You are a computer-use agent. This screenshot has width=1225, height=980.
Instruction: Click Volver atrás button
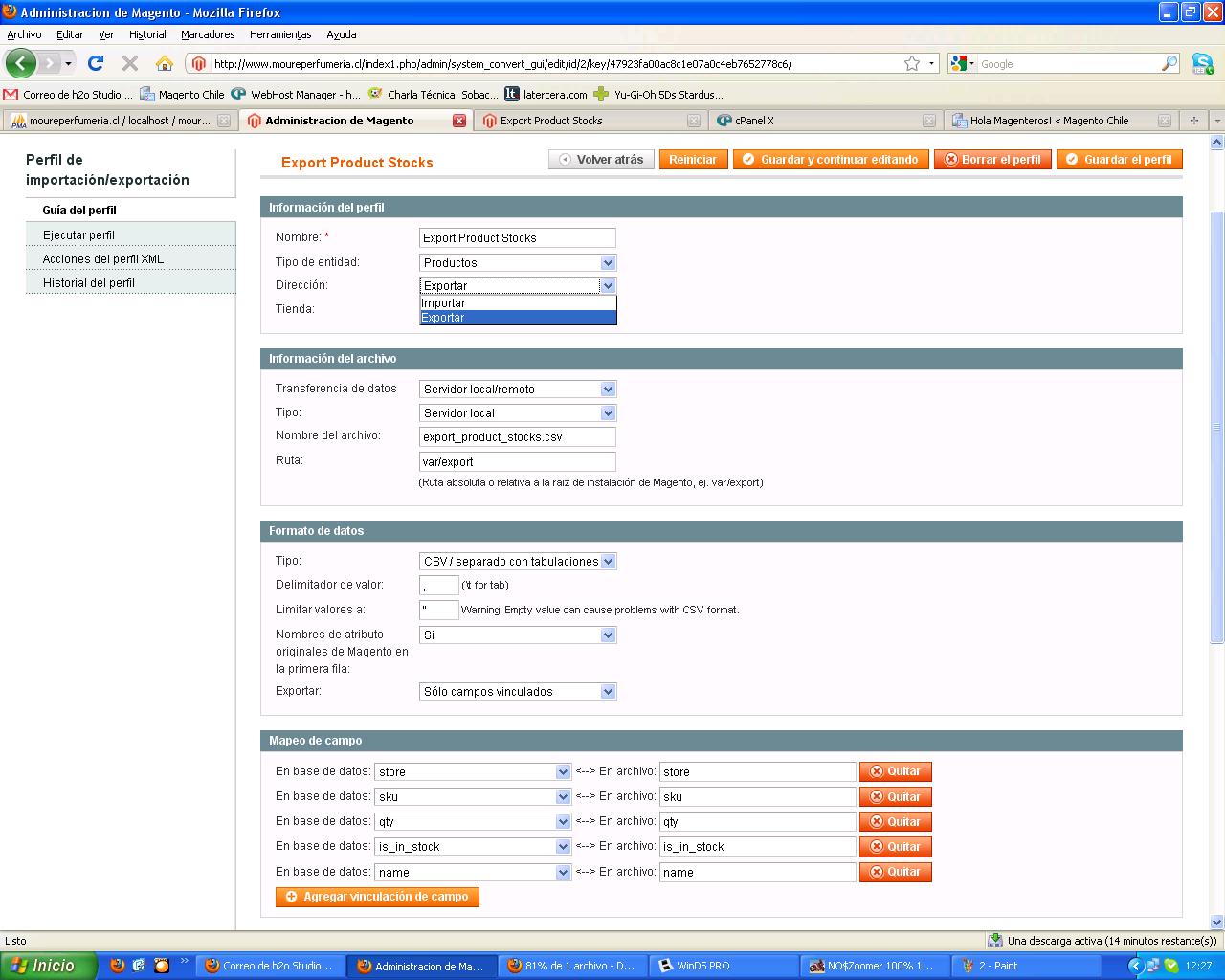(x=601, y=160)
